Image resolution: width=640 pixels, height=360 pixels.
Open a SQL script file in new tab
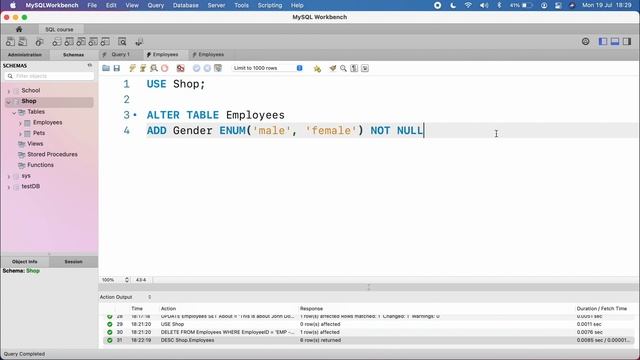(23, 42)
